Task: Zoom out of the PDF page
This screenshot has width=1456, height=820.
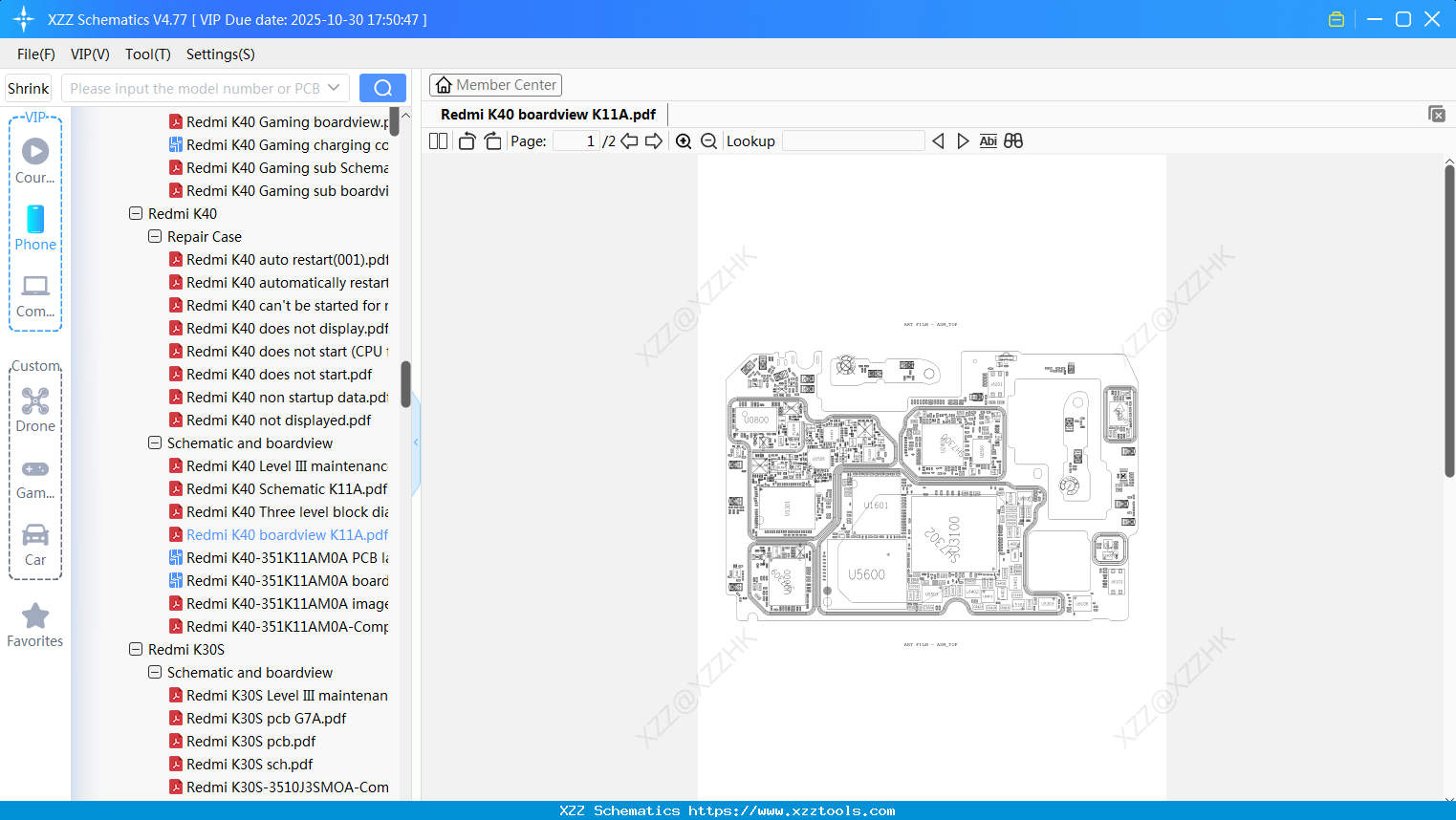Action: click(708, 140)
